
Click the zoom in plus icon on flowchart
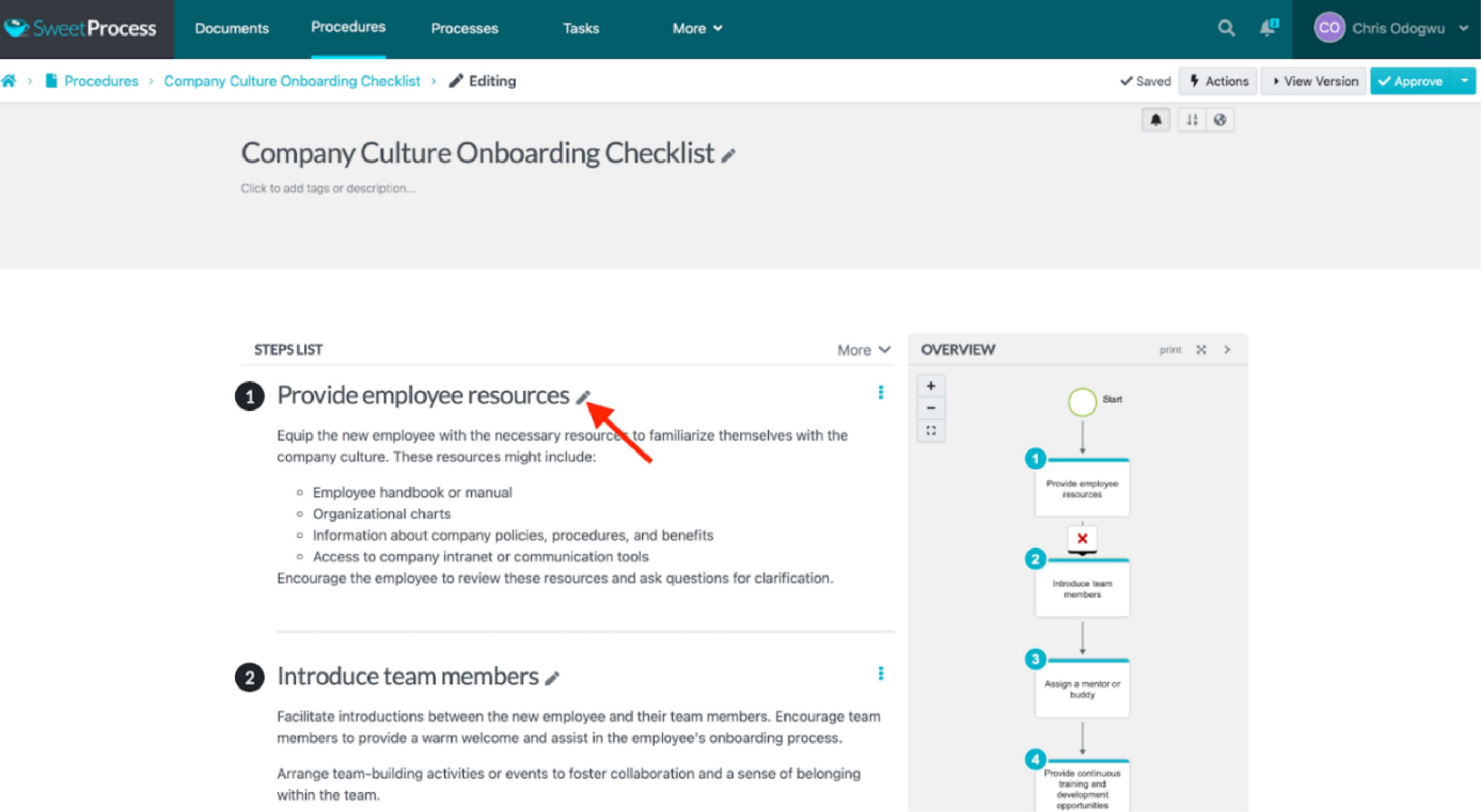click(930, 385)
